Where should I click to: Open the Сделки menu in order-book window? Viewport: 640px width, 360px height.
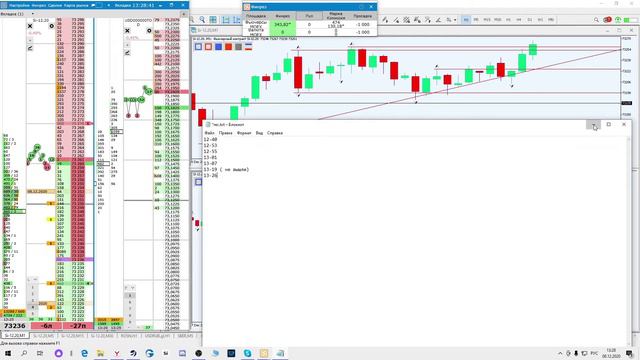[55, 5]
